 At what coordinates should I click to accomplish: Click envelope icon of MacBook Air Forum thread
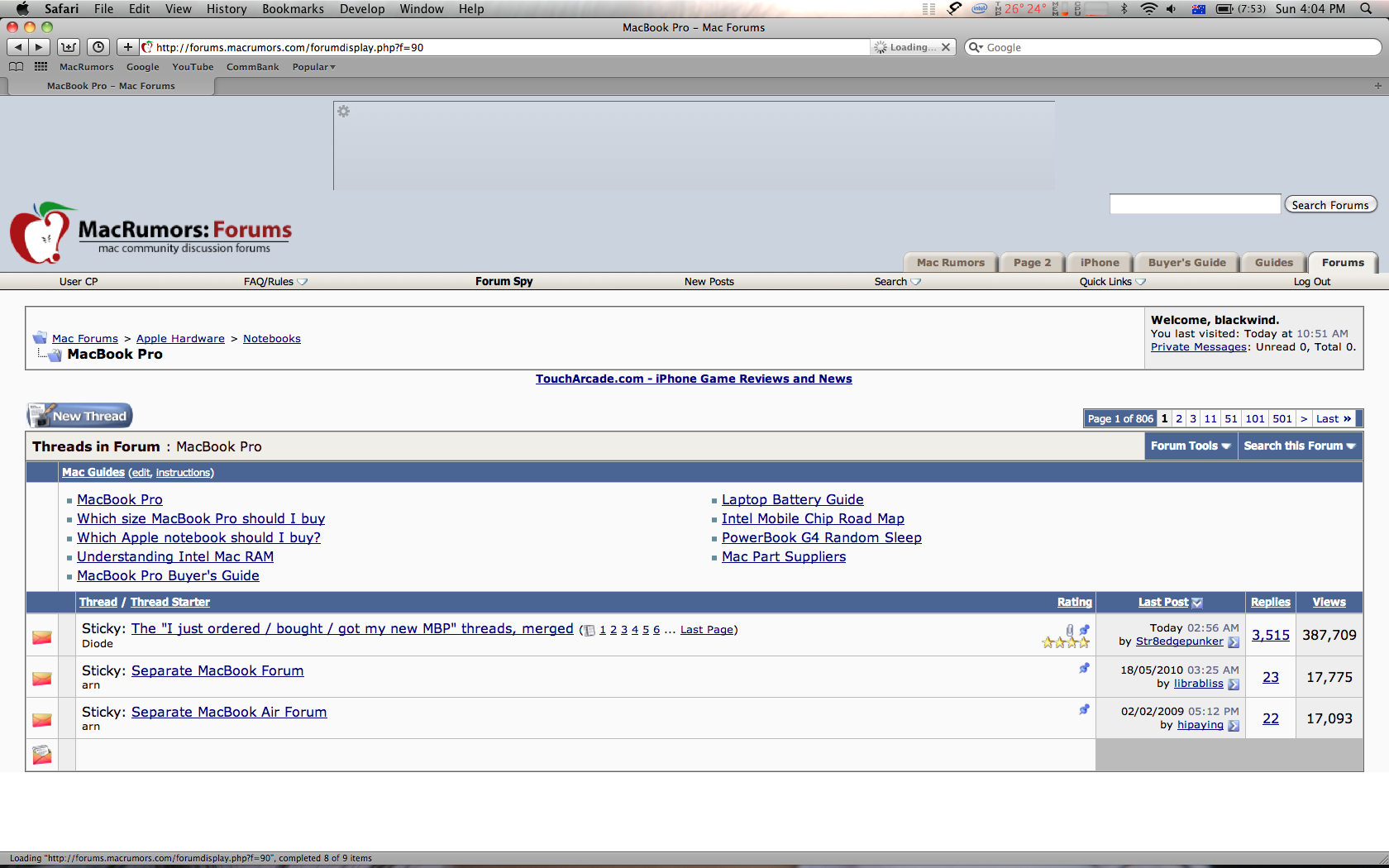[x=42, y=719]
